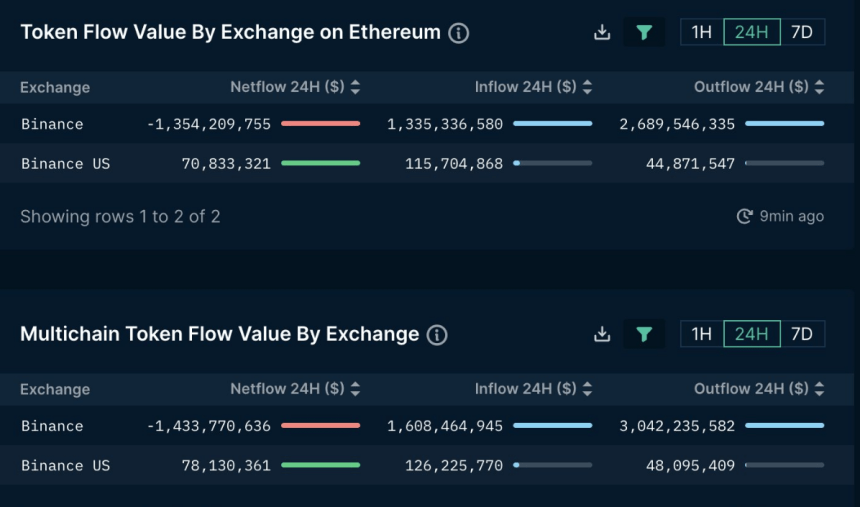Click inflow value 115,704,868
Viewport: 860px width, 507px height.
(454, 164)
